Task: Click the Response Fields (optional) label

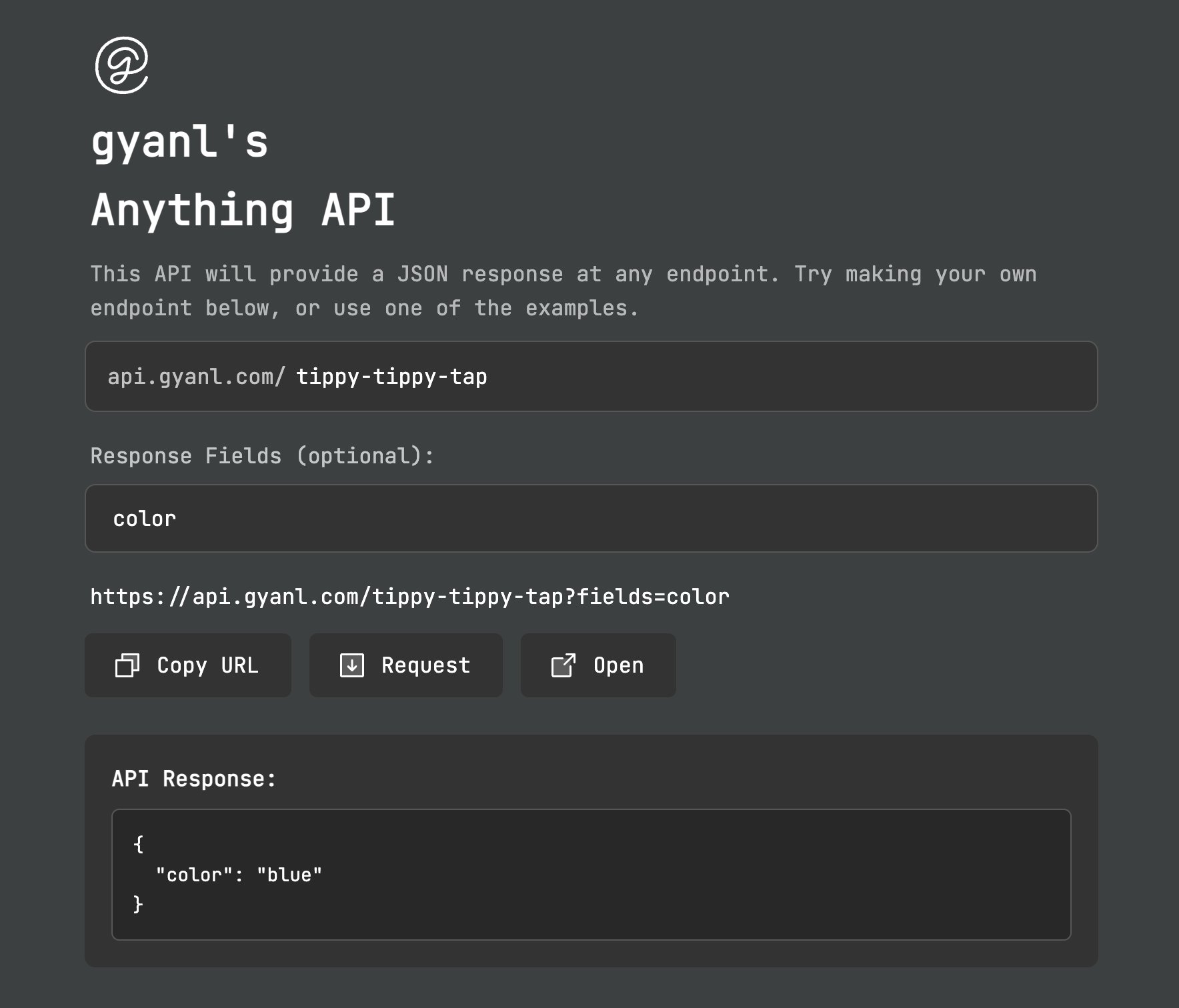Action: (x=262, y=456)
